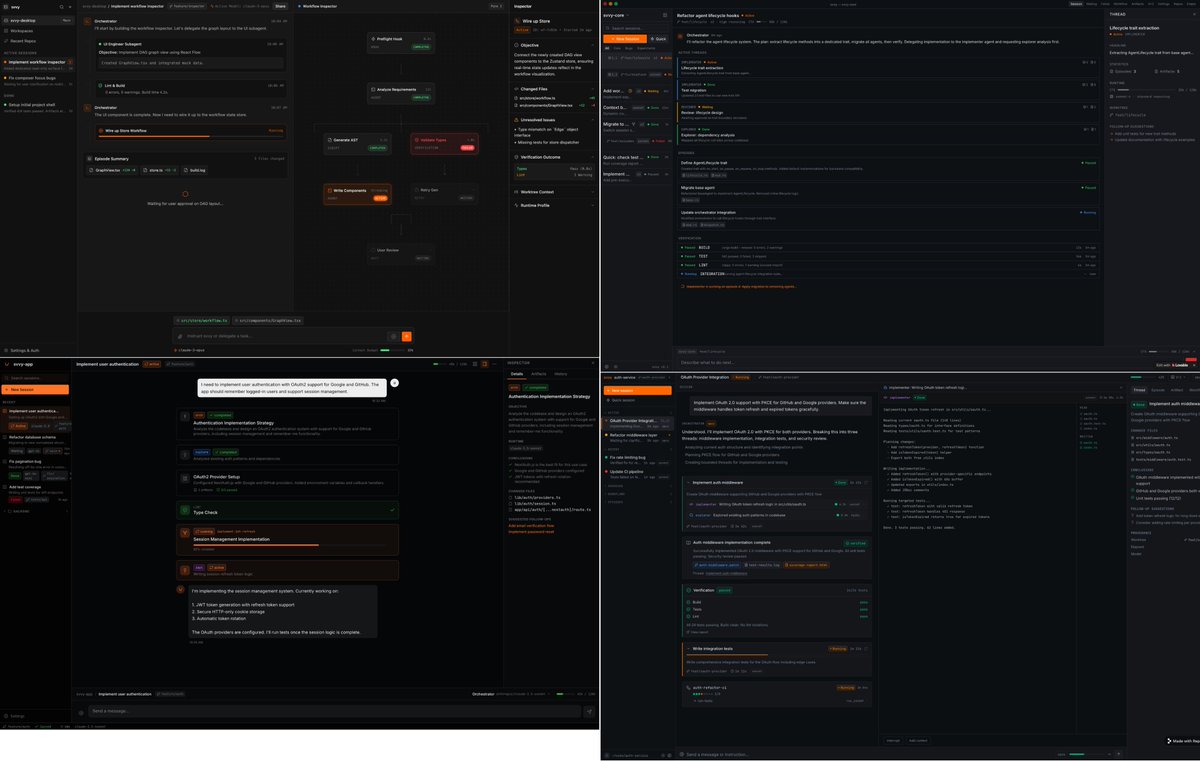
Task: Select User Review node in graph
Action: pyautogui.click(x=401, y=254)
